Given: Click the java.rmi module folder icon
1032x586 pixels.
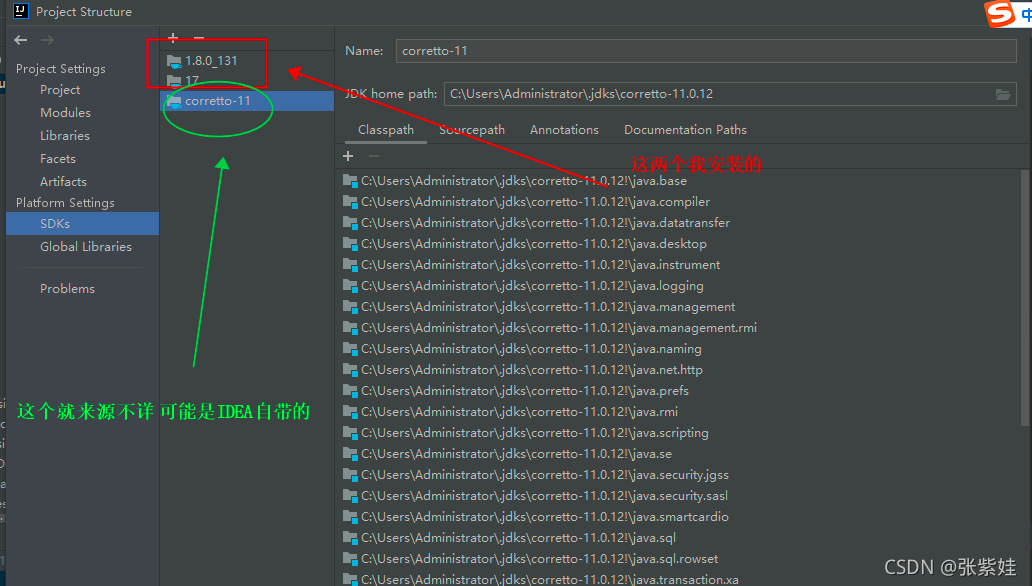Looking at the screenshot, I should 350,412.
